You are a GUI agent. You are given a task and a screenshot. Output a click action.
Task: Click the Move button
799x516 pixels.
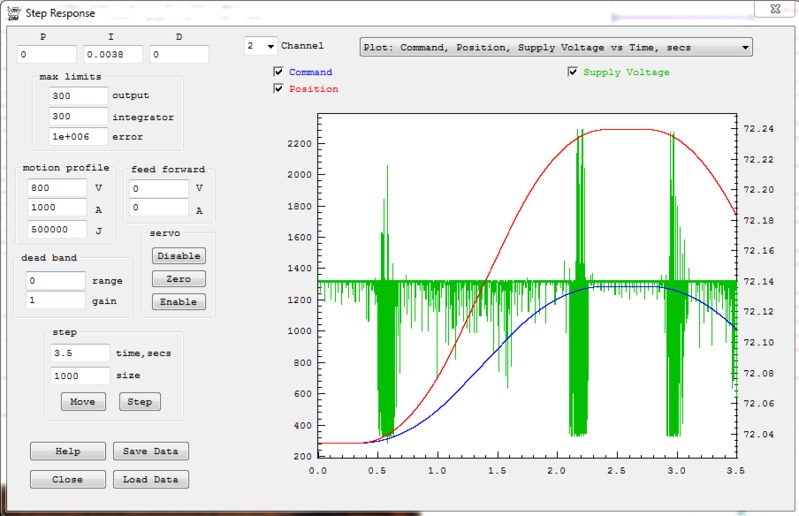84,401
